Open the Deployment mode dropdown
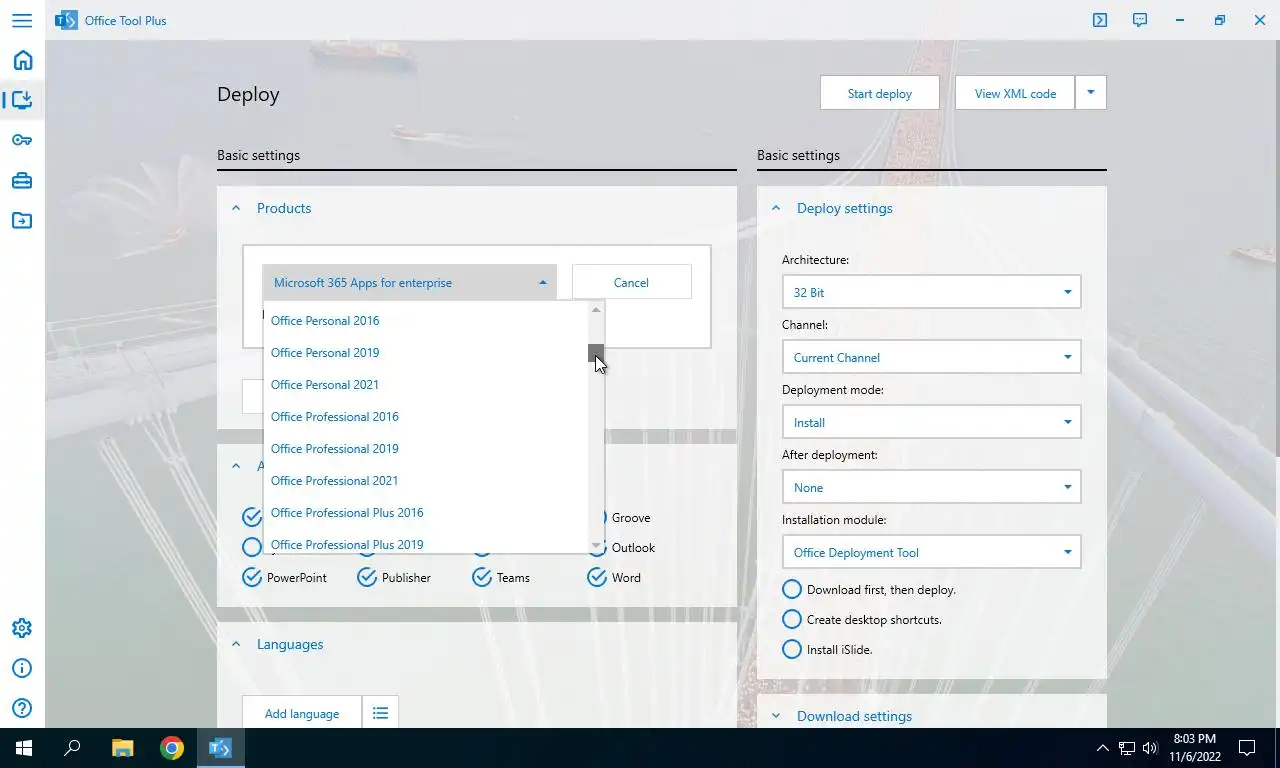The height and width of the screenshot is (768, 1280). point(931,422)
